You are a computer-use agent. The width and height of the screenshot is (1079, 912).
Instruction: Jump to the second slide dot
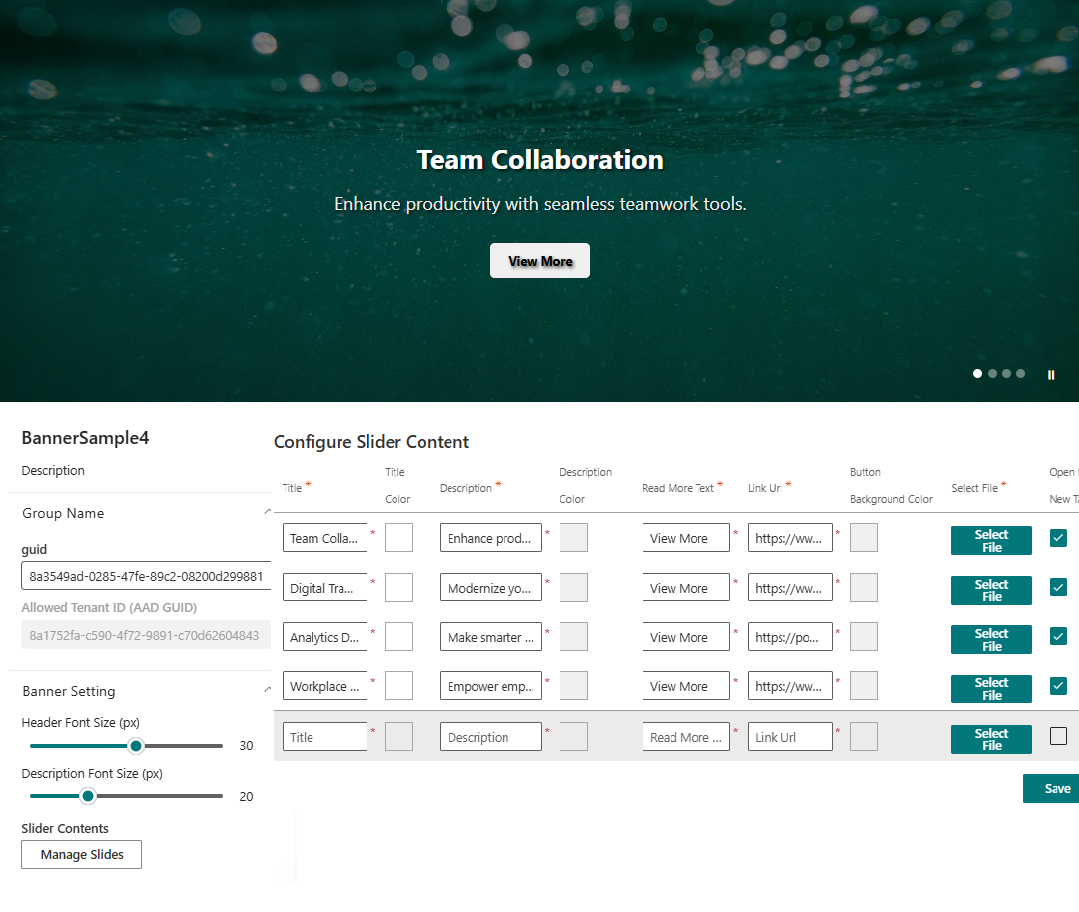tap(992, 373)
